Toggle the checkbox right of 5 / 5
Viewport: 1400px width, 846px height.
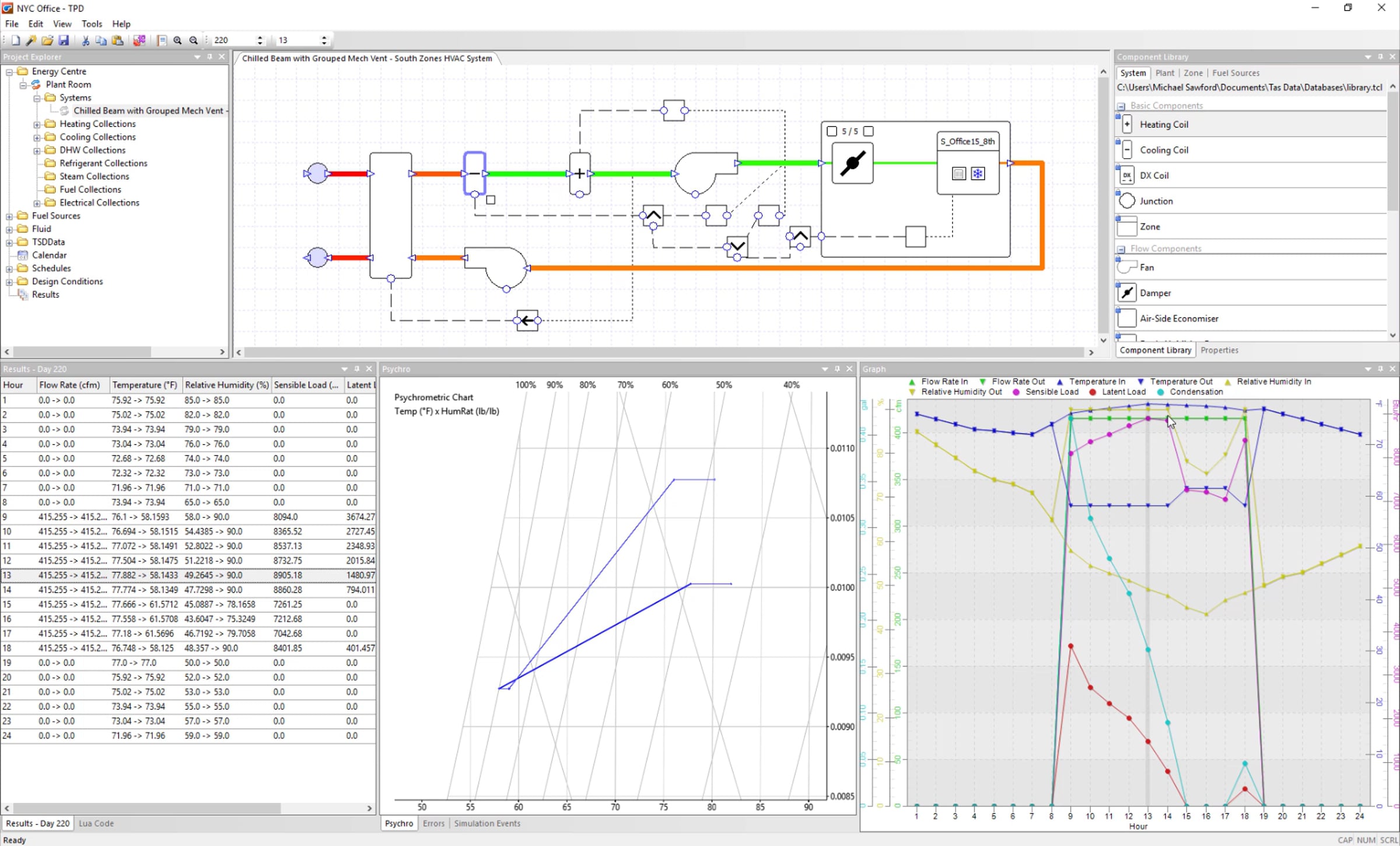(x=869, y=131)
